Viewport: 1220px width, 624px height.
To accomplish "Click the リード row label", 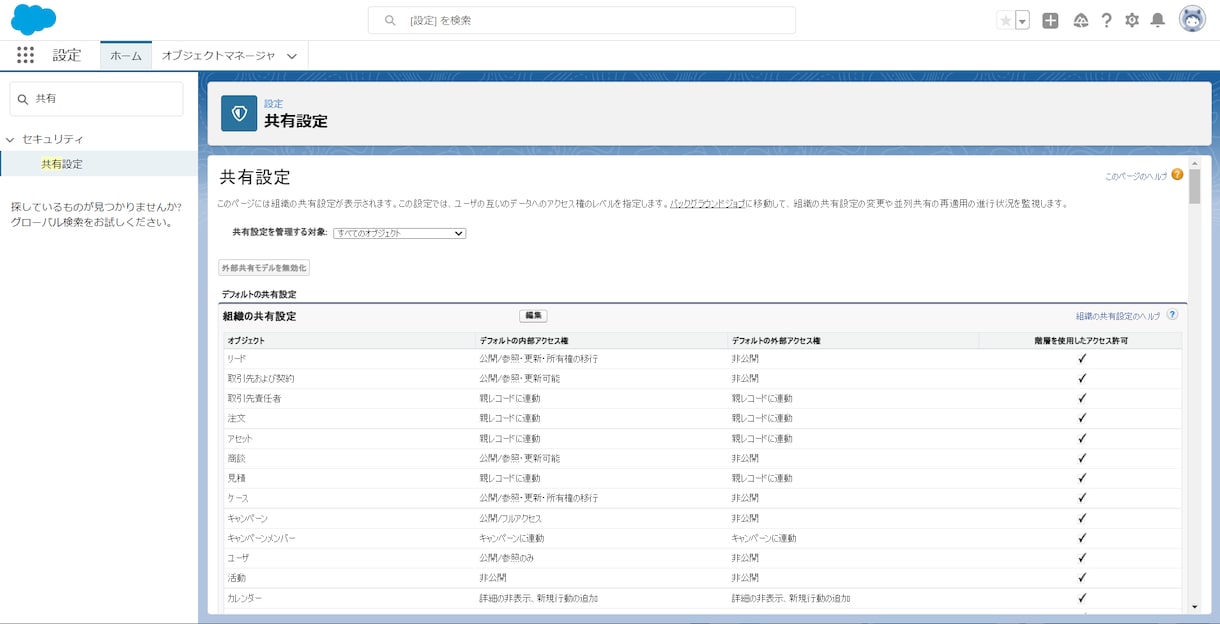I will (x=236, y=358).
